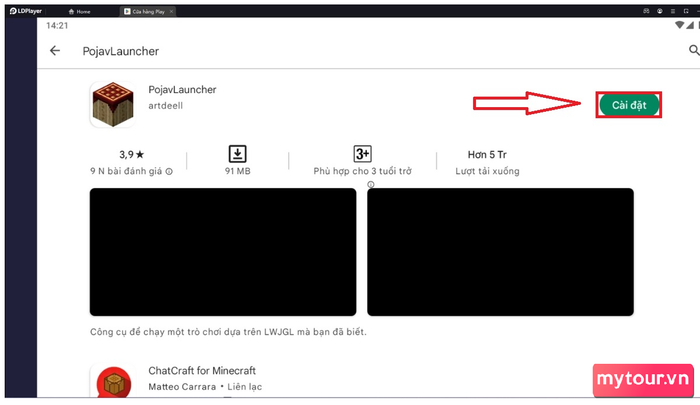Image resolution: width=700 pixels, height=405 pixels.
Task: Switch to the Home tab in LDPlayer
Action: pos(79,12)
